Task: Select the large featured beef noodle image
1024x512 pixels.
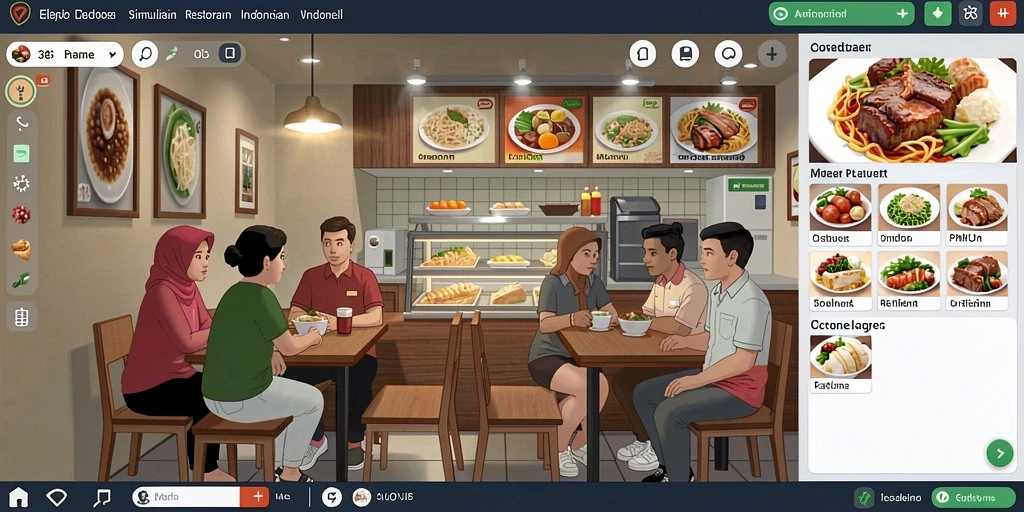Action: click(912, 110)
